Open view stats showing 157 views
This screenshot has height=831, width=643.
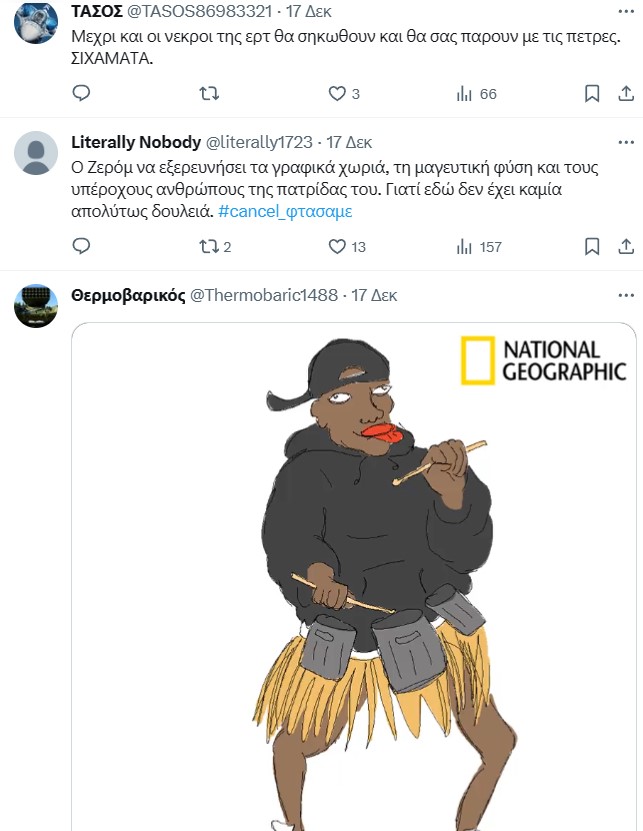point(464,246)
